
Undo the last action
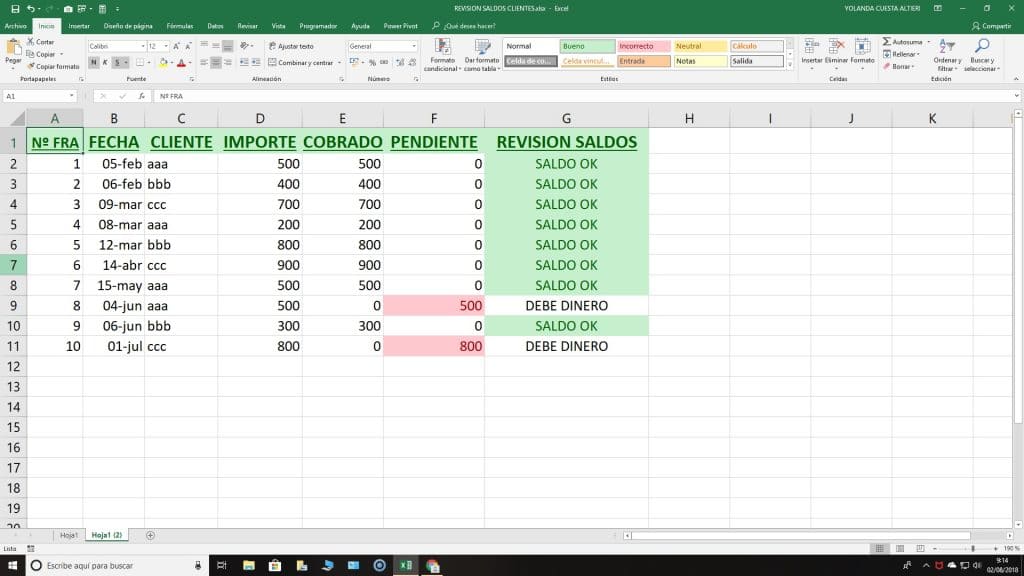30,8
